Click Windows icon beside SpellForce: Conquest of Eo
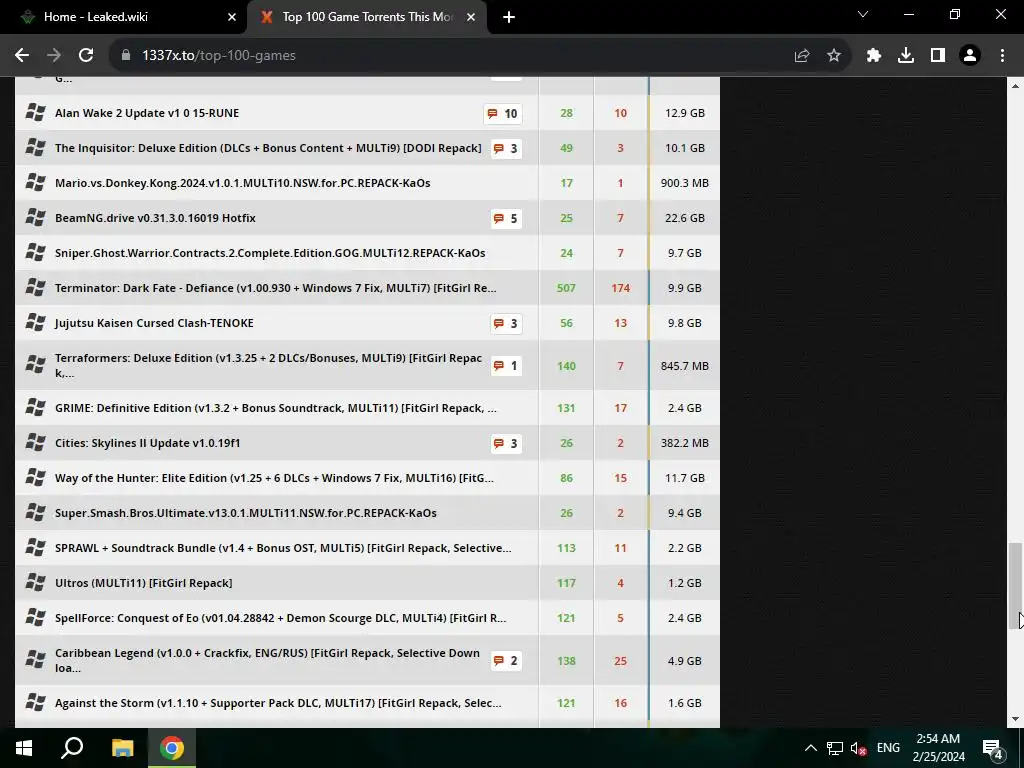Image resolution: width=1024 pixels, height=768 pixels. tap(35, 617)
